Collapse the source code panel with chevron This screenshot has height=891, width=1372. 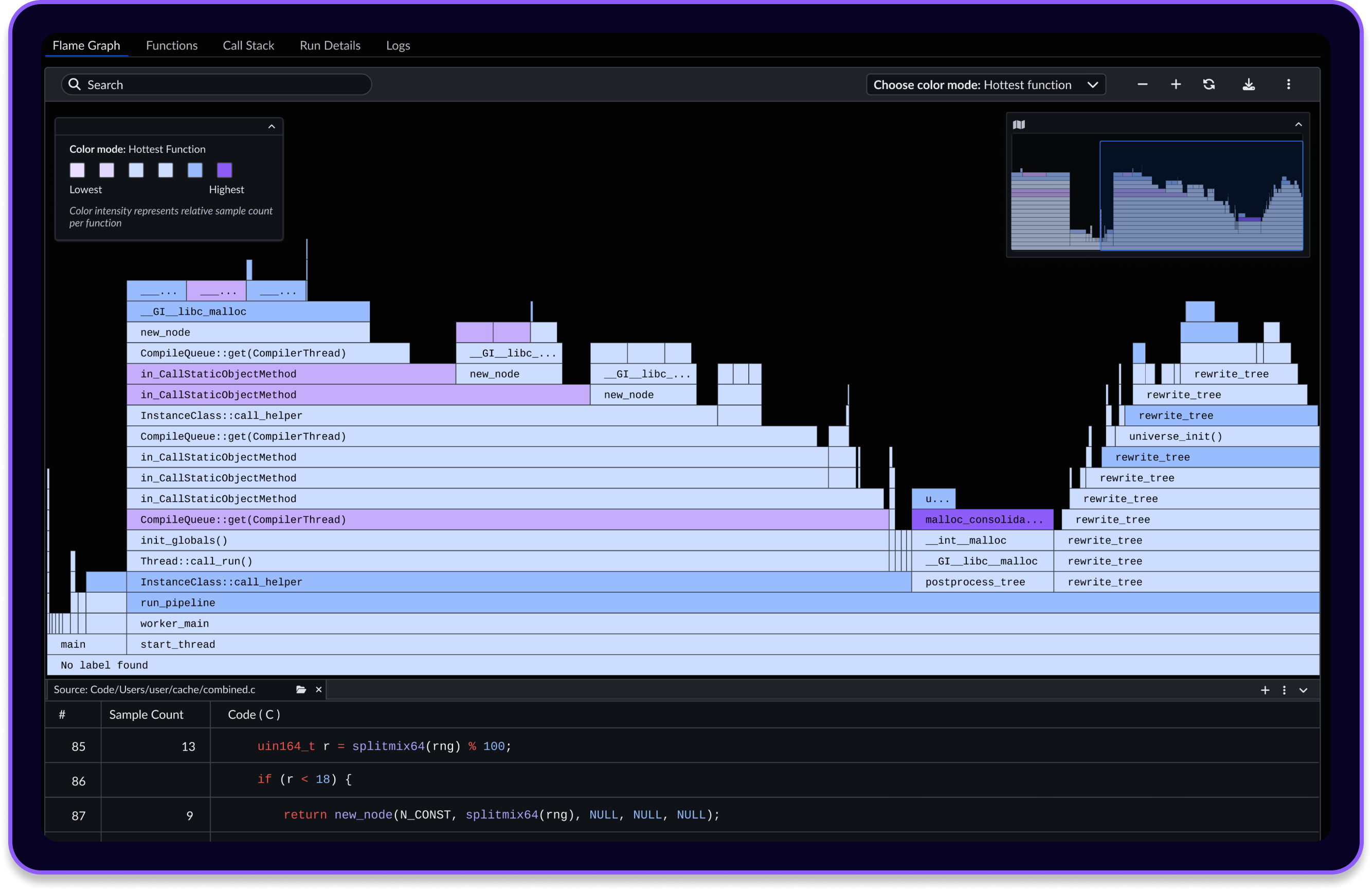[1304, 690]
